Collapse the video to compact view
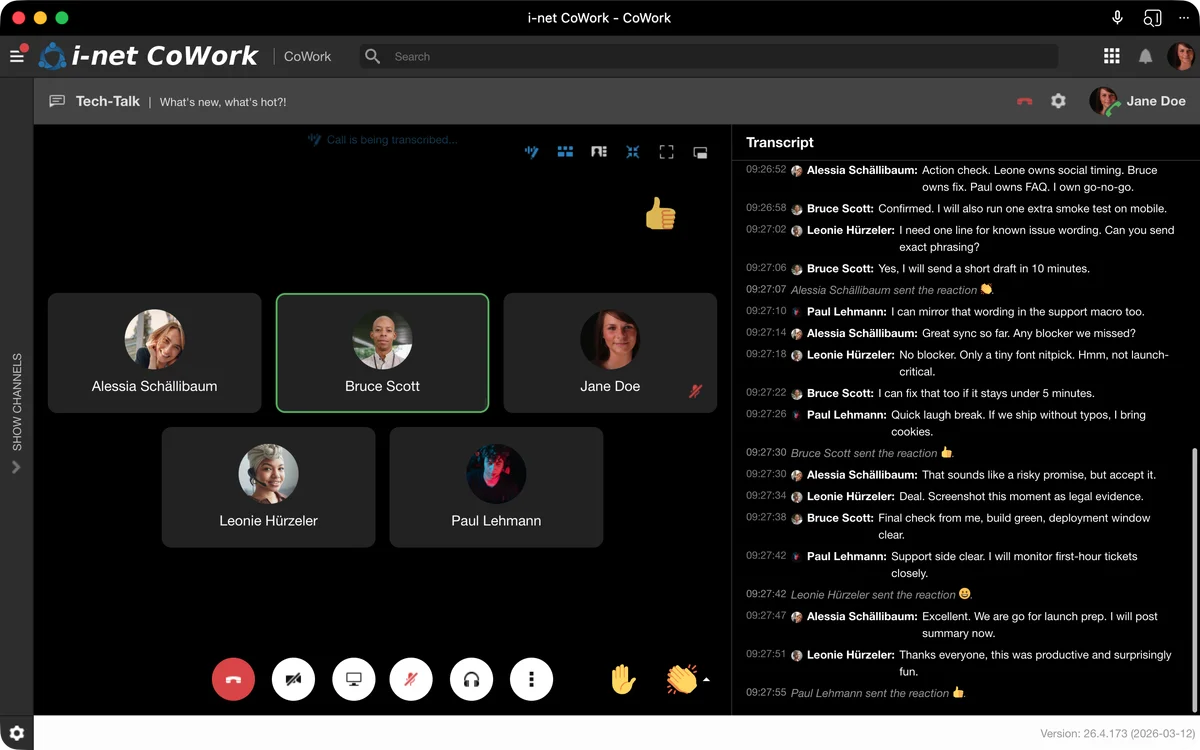1200x750 pixels. click(632, 152)
